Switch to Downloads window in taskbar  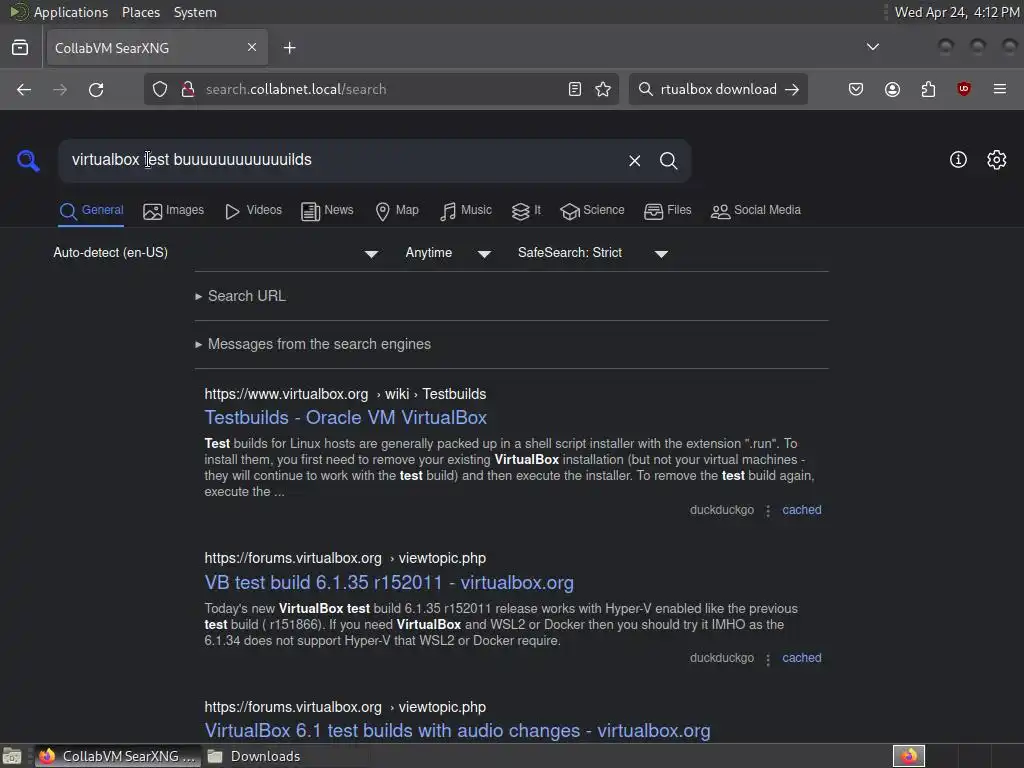point(255,756)
